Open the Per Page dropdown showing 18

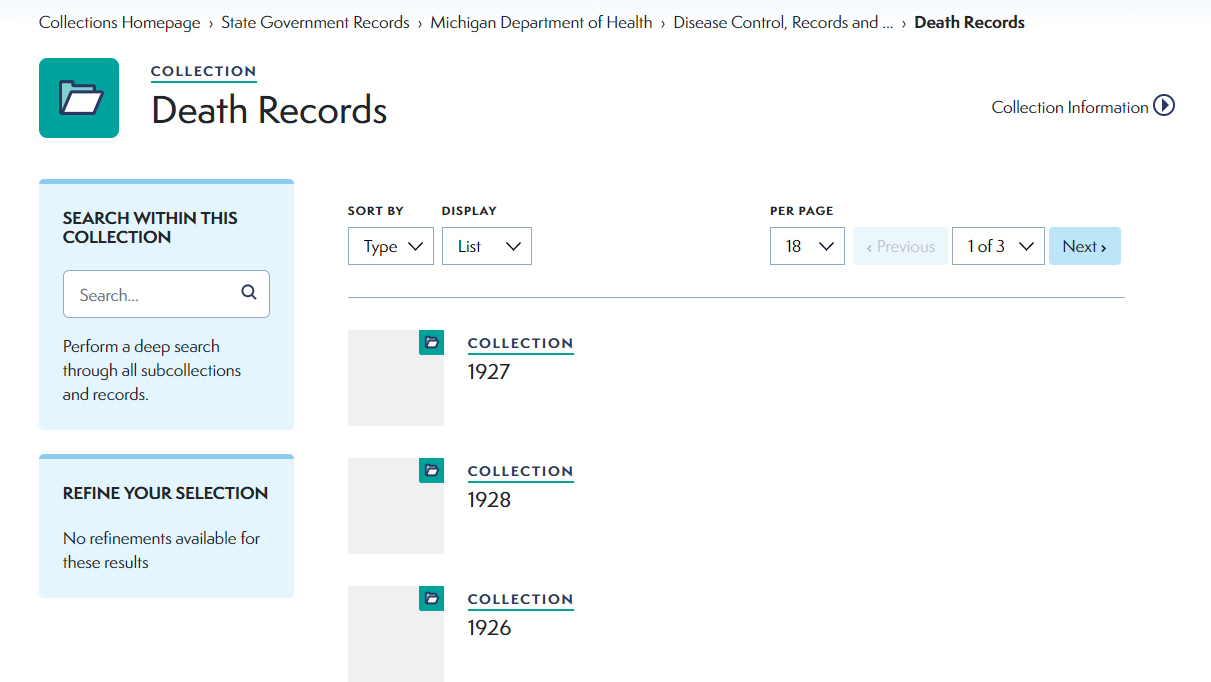(x=806, y=245)
